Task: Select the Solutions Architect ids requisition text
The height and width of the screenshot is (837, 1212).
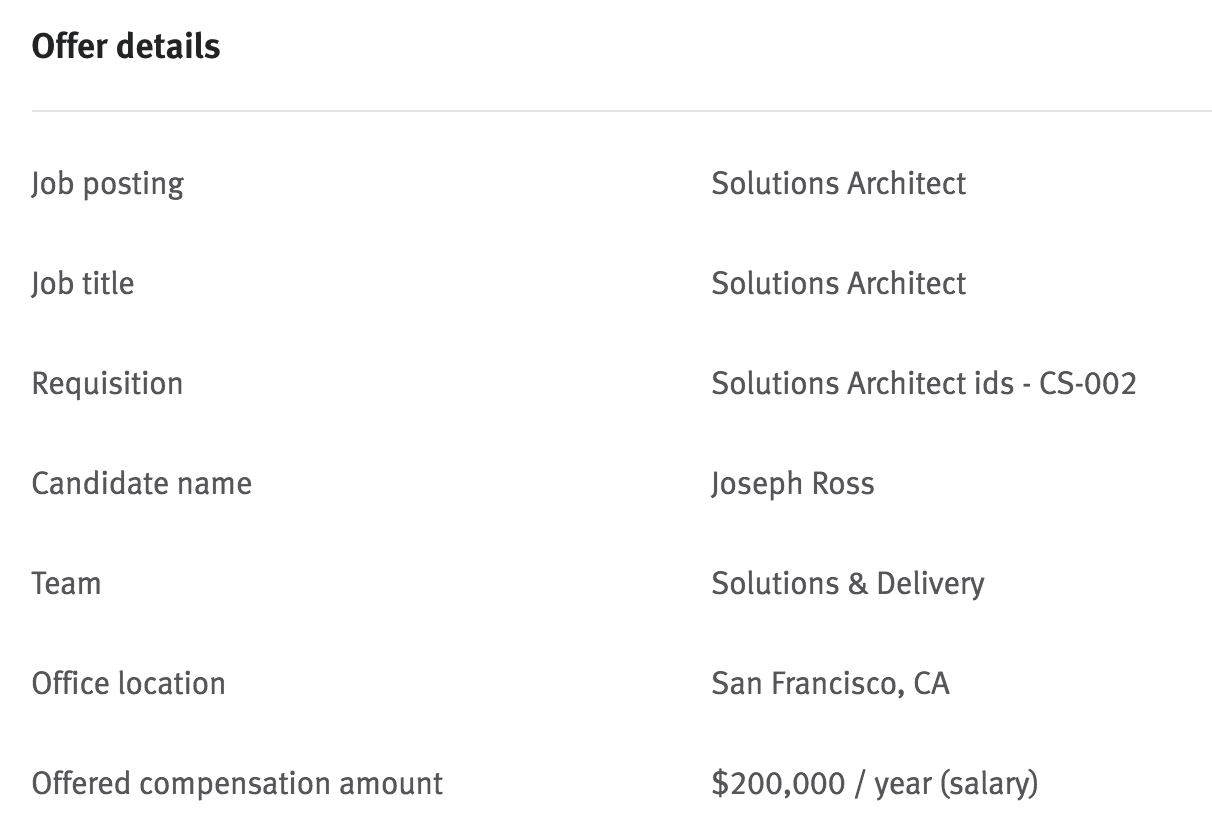Action: coord(863,384)
